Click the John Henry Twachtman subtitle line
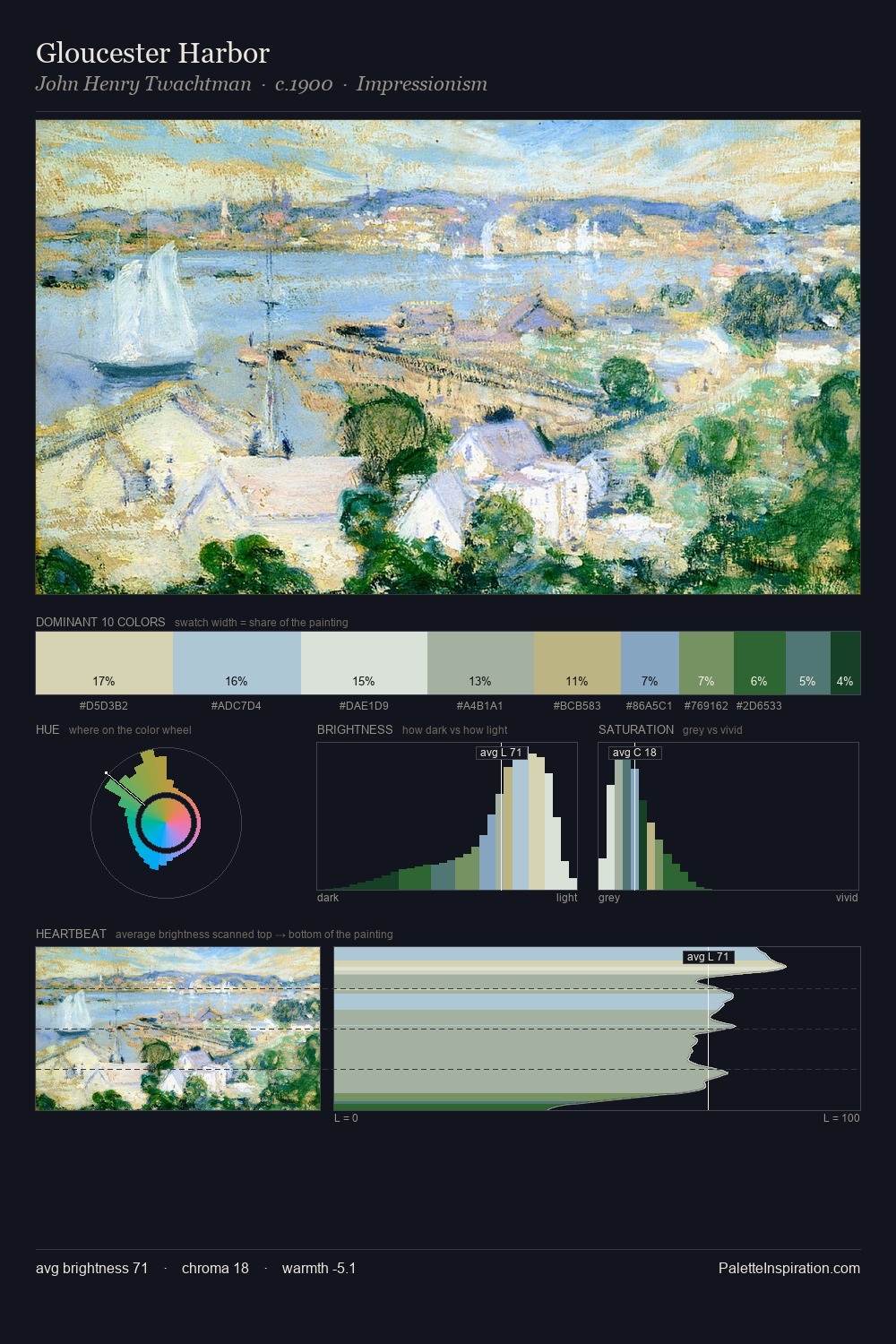Image resolution: width=896 pixels, height=1344 pixels. (262, 84)
